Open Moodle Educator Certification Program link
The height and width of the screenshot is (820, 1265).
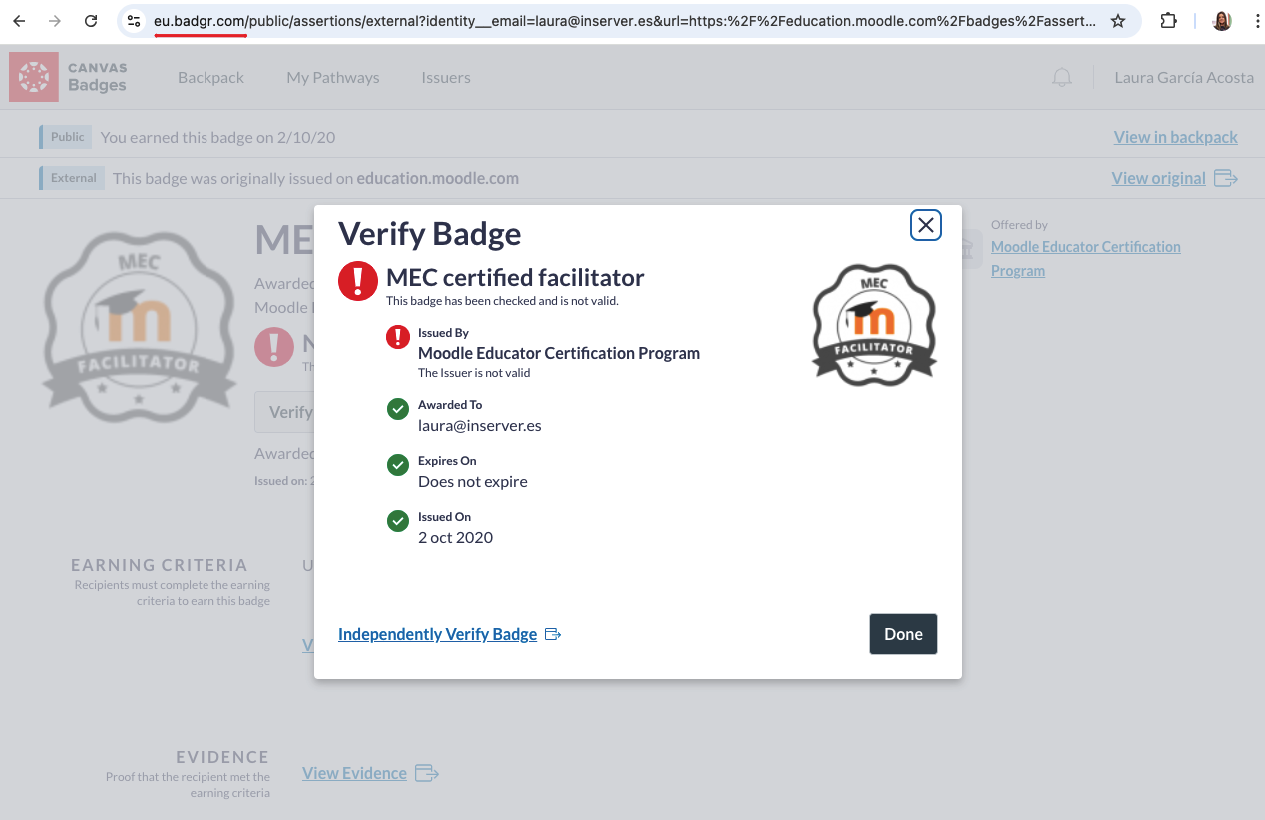click(x=1086, y=258)
